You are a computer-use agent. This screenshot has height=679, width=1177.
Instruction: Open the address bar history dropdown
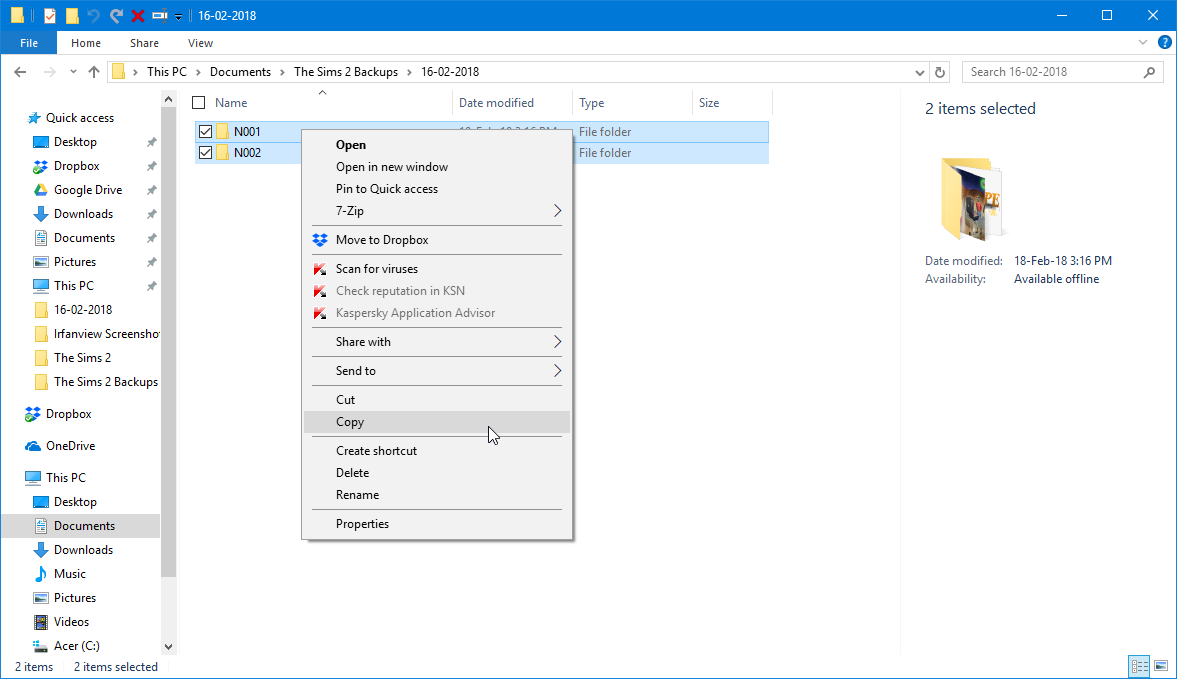click(x=920, y=72)
